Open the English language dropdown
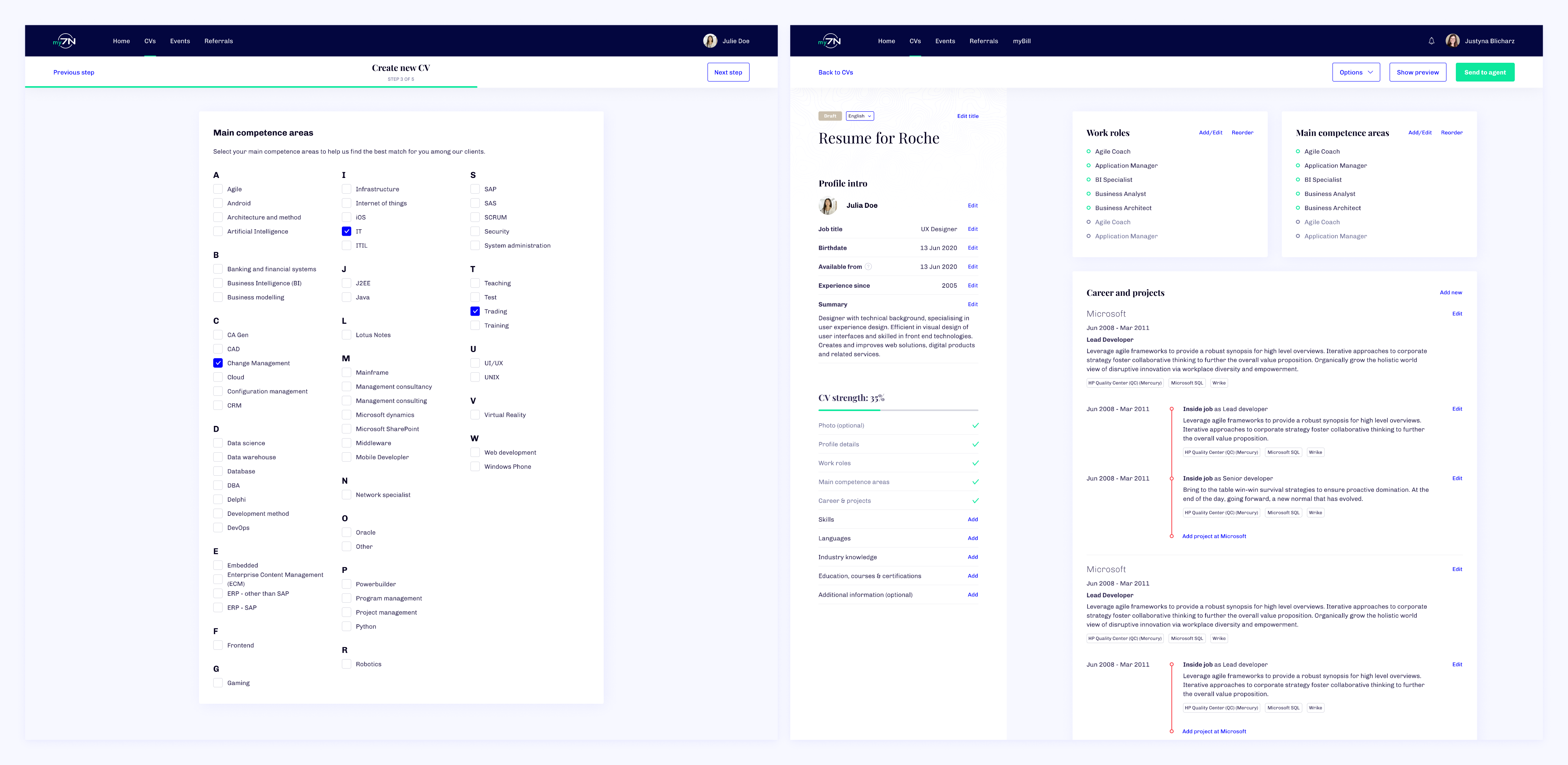Image resolution: width=1568 pixels, height=765 pixels. click(x=859, y=116)
